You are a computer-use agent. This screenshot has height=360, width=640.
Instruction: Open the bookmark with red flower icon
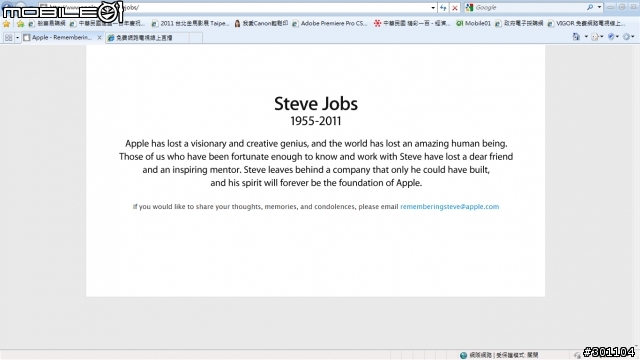click(x=412, y=24)
